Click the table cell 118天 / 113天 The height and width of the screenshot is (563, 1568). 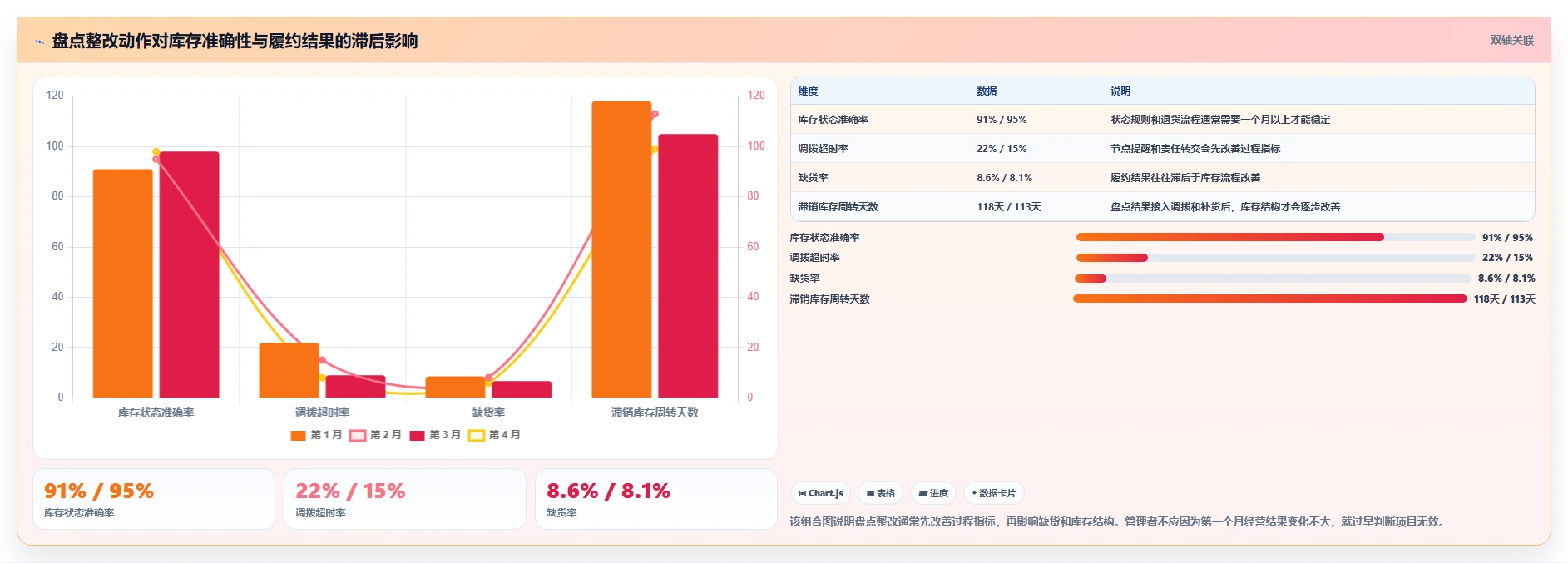tap(1009, 207)
